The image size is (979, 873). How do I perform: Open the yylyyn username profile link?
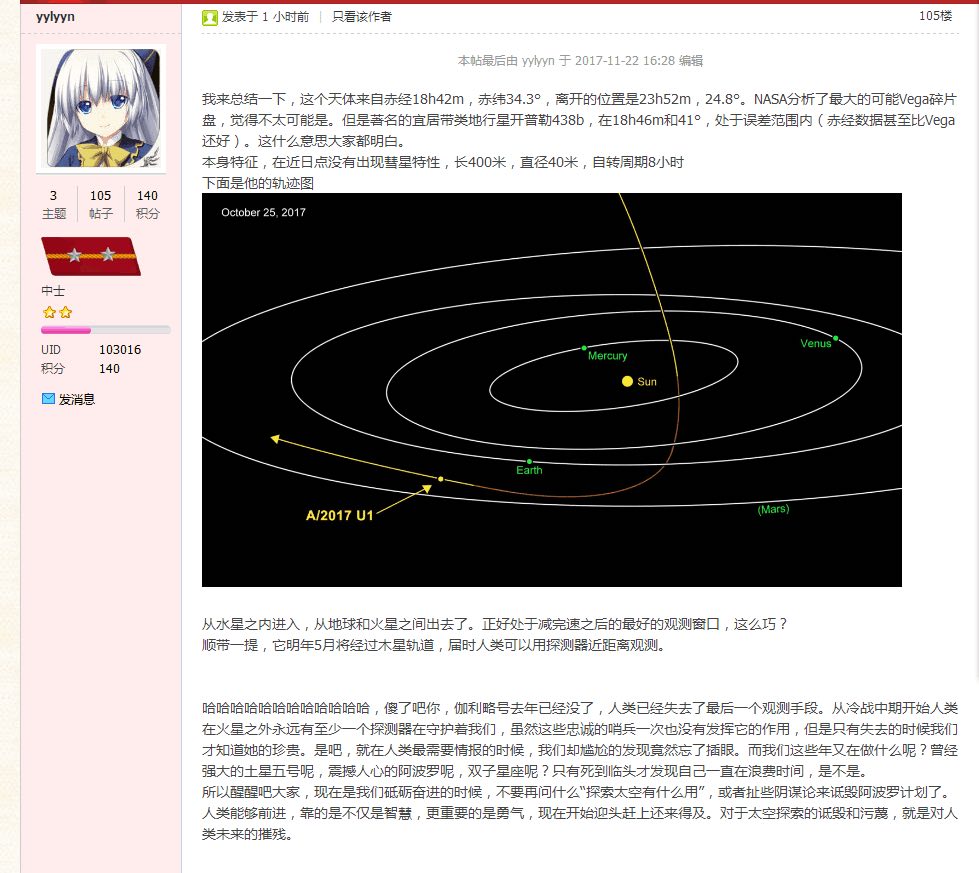click(57, 17)
